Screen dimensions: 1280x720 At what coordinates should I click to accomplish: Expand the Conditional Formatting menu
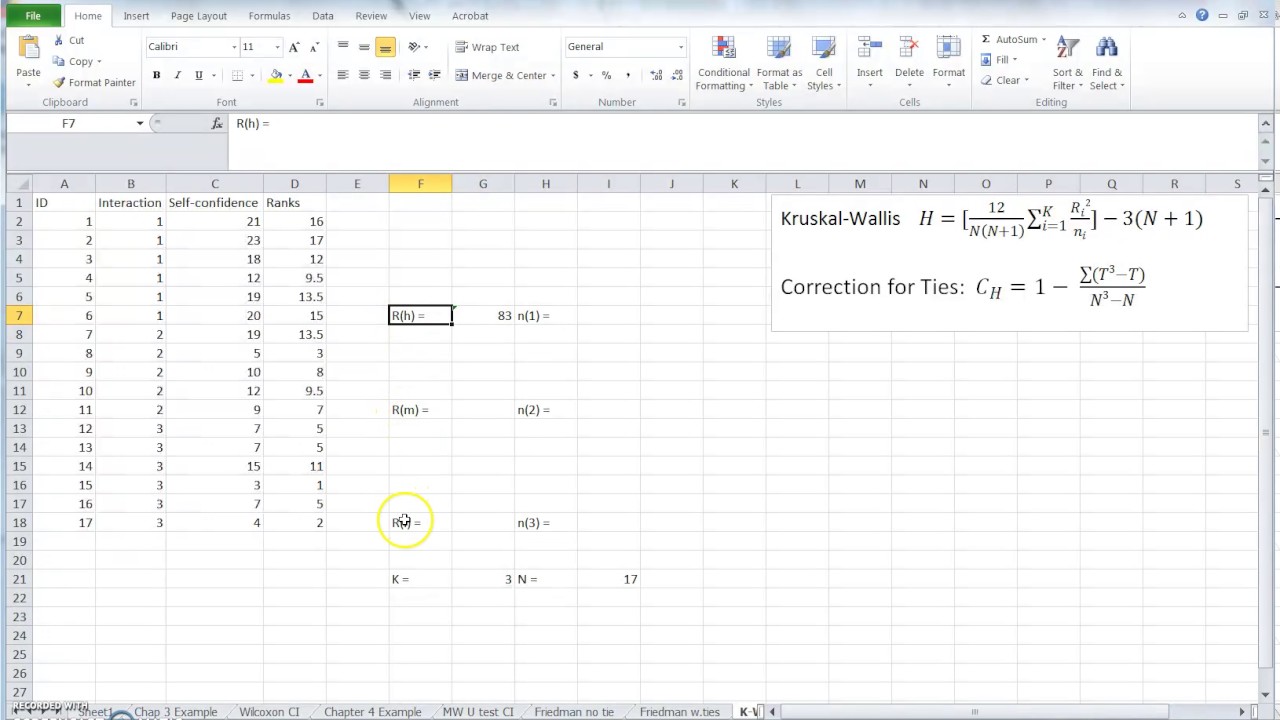pos(724,64)
